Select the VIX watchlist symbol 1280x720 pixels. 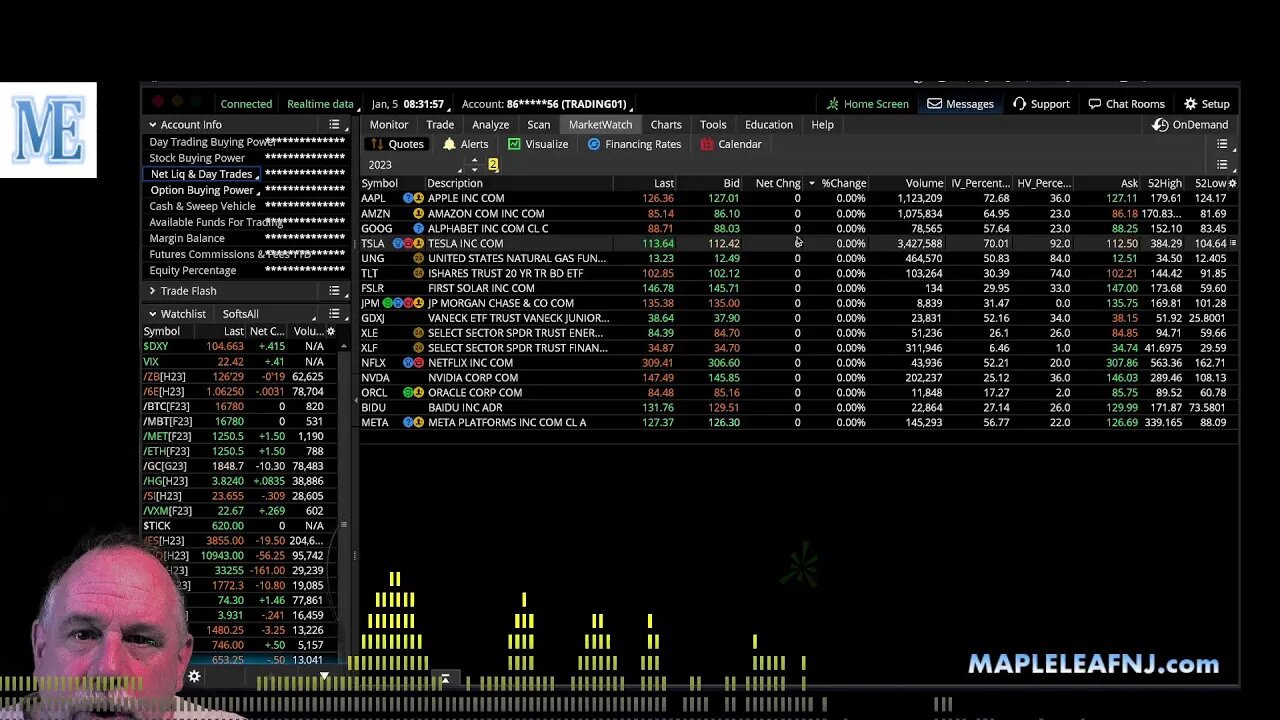(151, 361)
